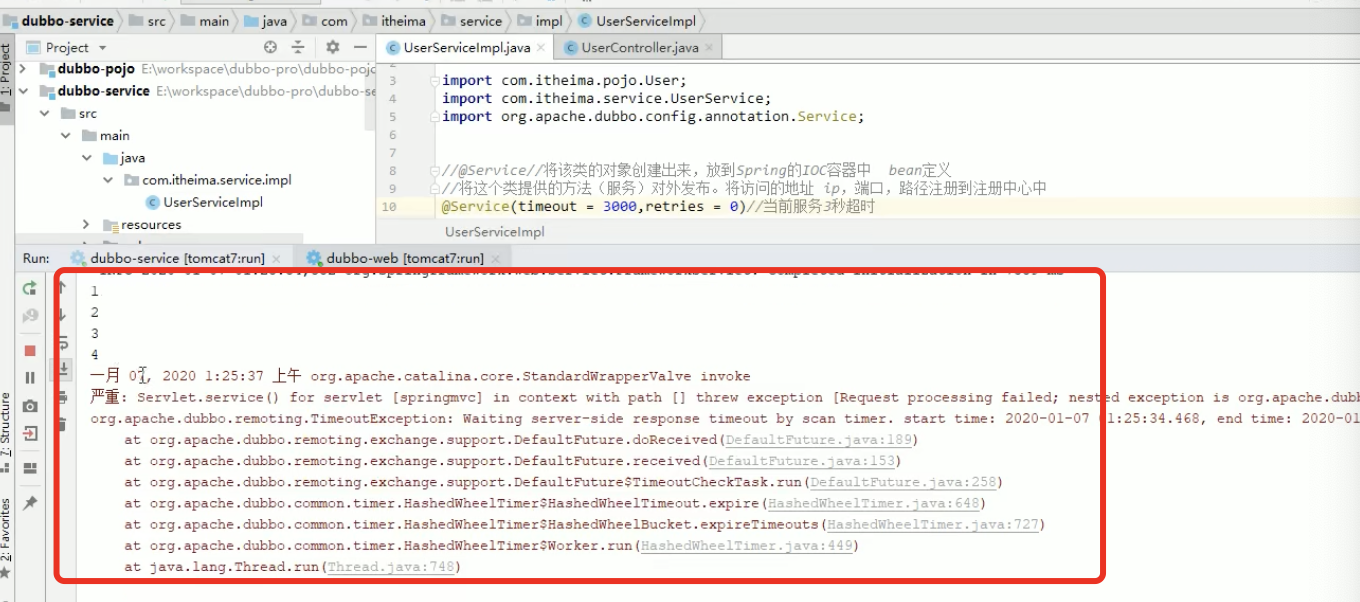
Task: Click UserServiceImpl in navigation bar
Action: pyautogui.click(x=637, y=20)
